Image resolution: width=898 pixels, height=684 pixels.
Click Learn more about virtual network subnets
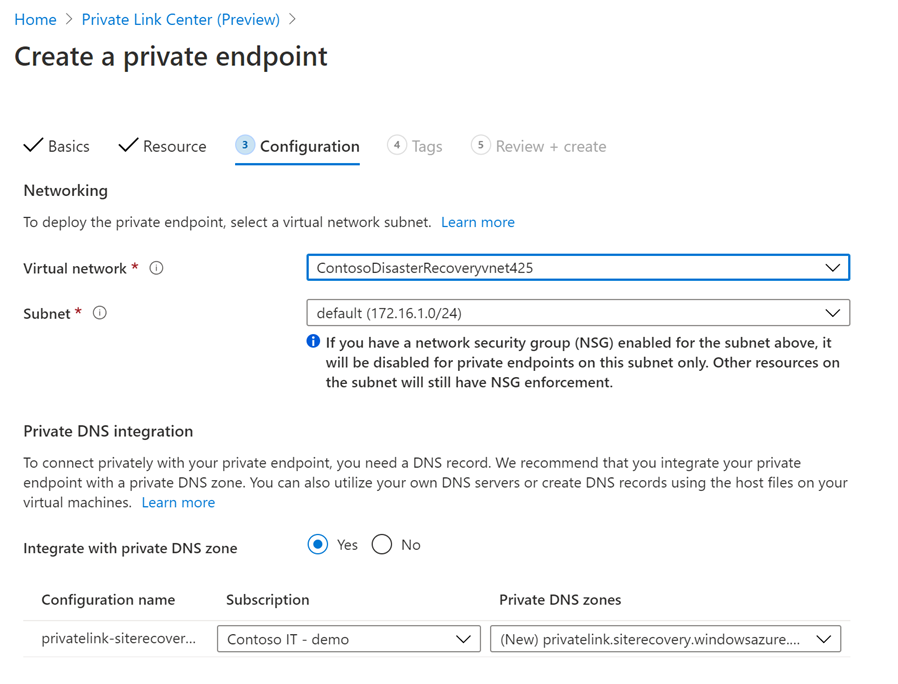click(x=477, y=222)
